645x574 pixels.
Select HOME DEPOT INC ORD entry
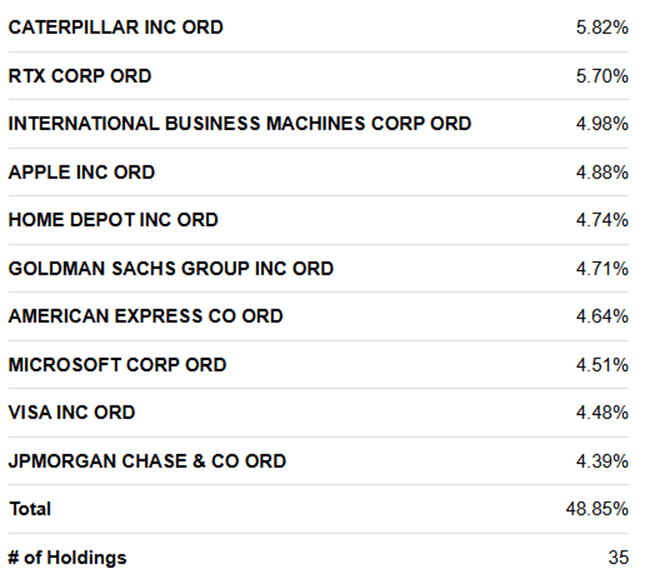coord(113,220)
